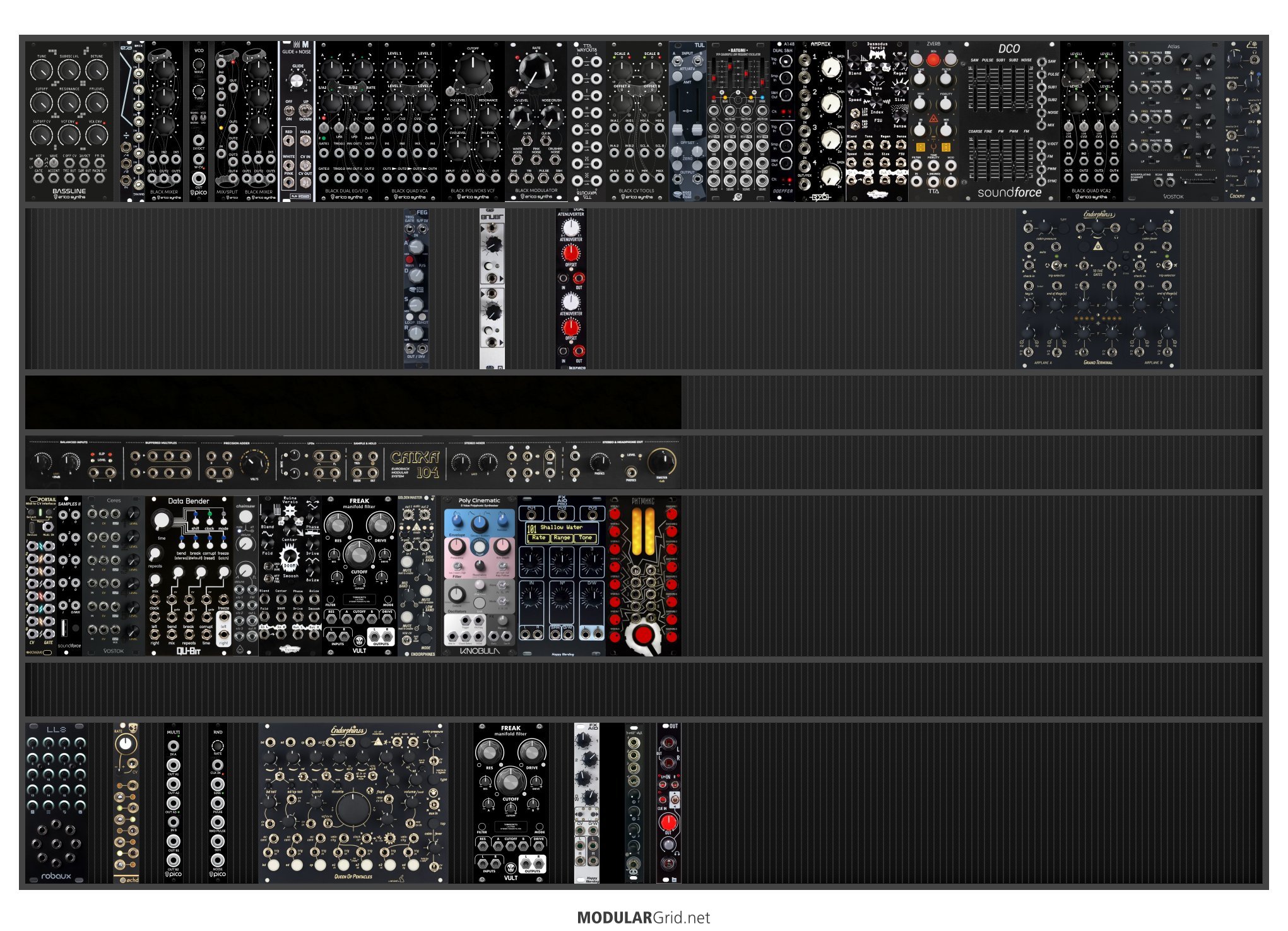Open the Vostok Ceres module
1288x931 pixels.
pos(114,576)
